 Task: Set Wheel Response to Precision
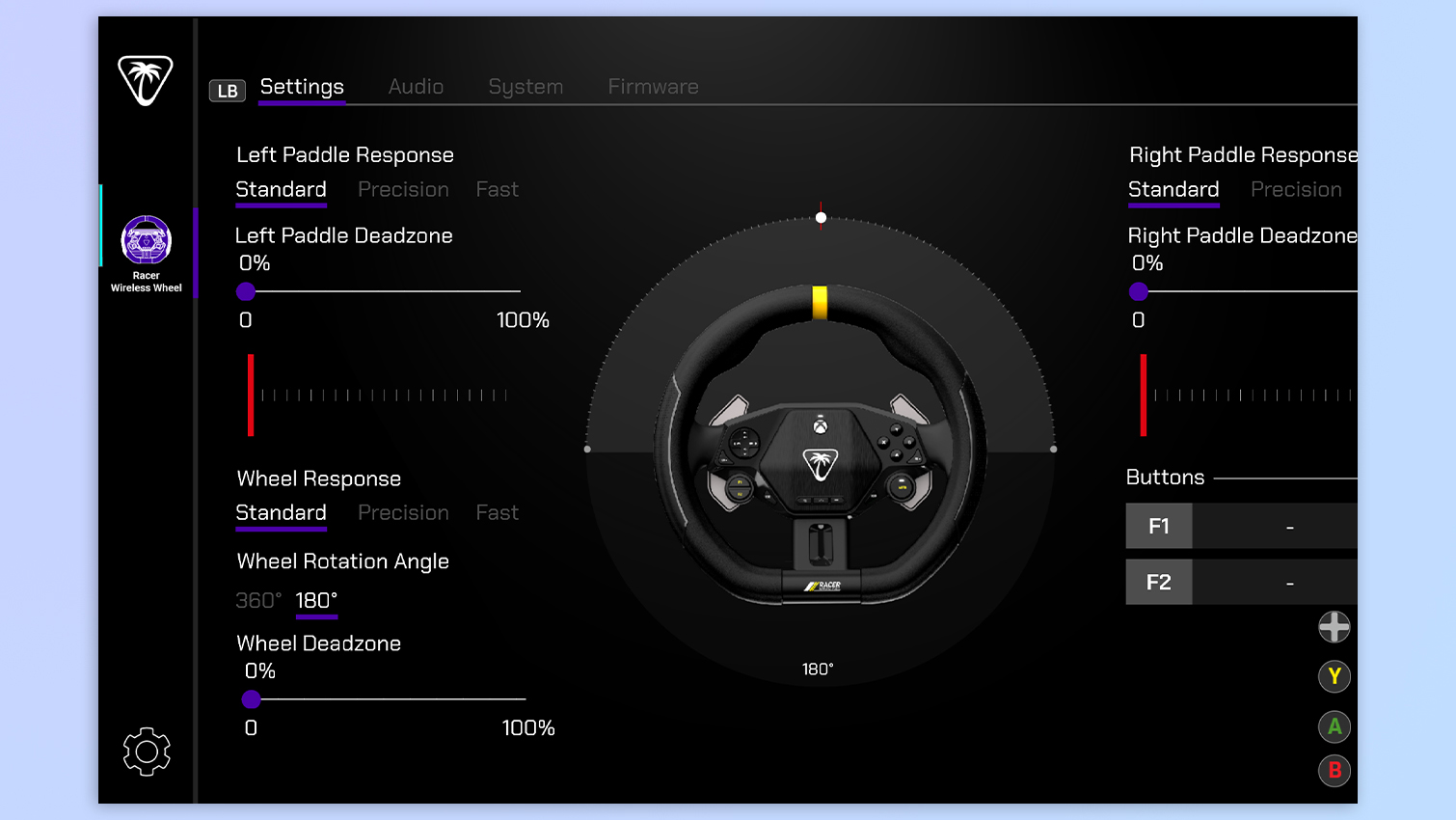pyautogui.click(x=403, y=512)
